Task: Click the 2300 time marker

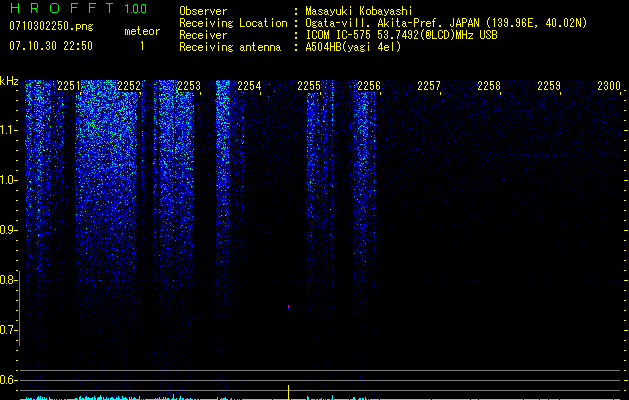Action: coord(609,86)
